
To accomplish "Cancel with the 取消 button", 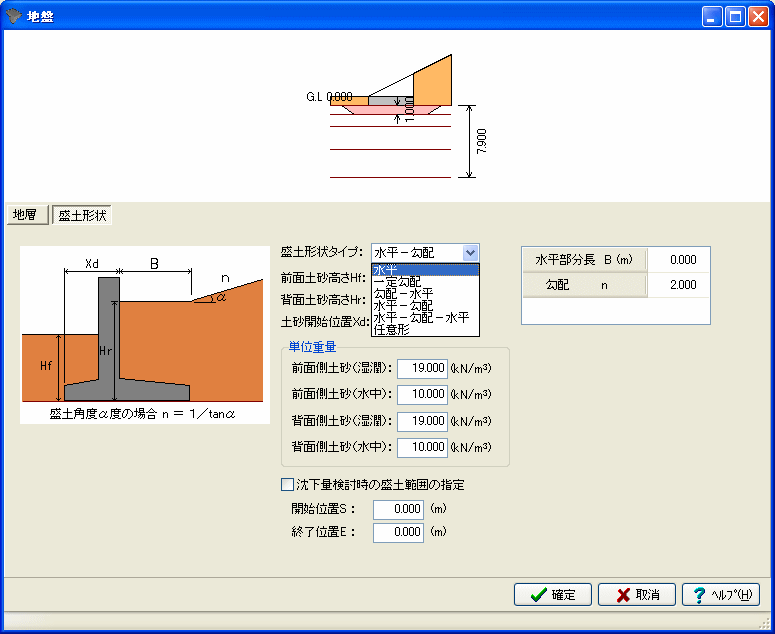I will point(637,594).
